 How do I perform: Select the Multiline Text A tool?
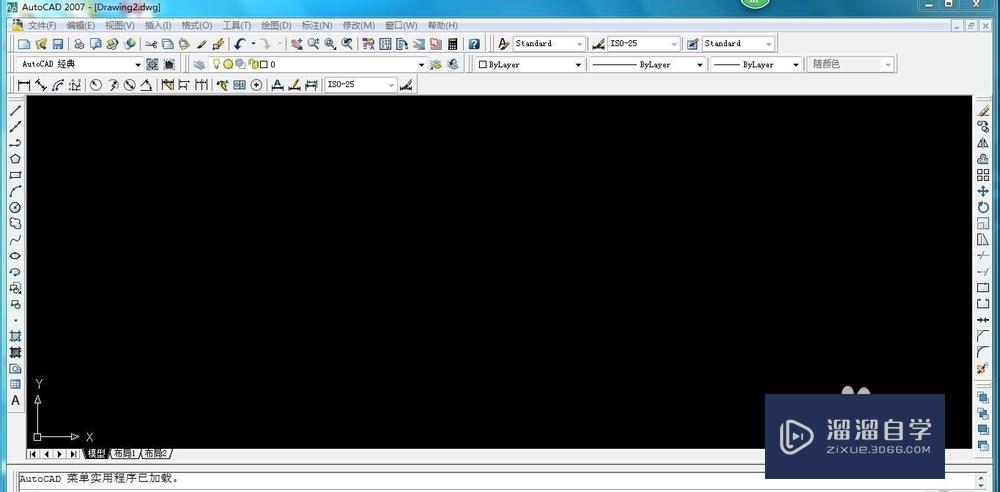15,401
